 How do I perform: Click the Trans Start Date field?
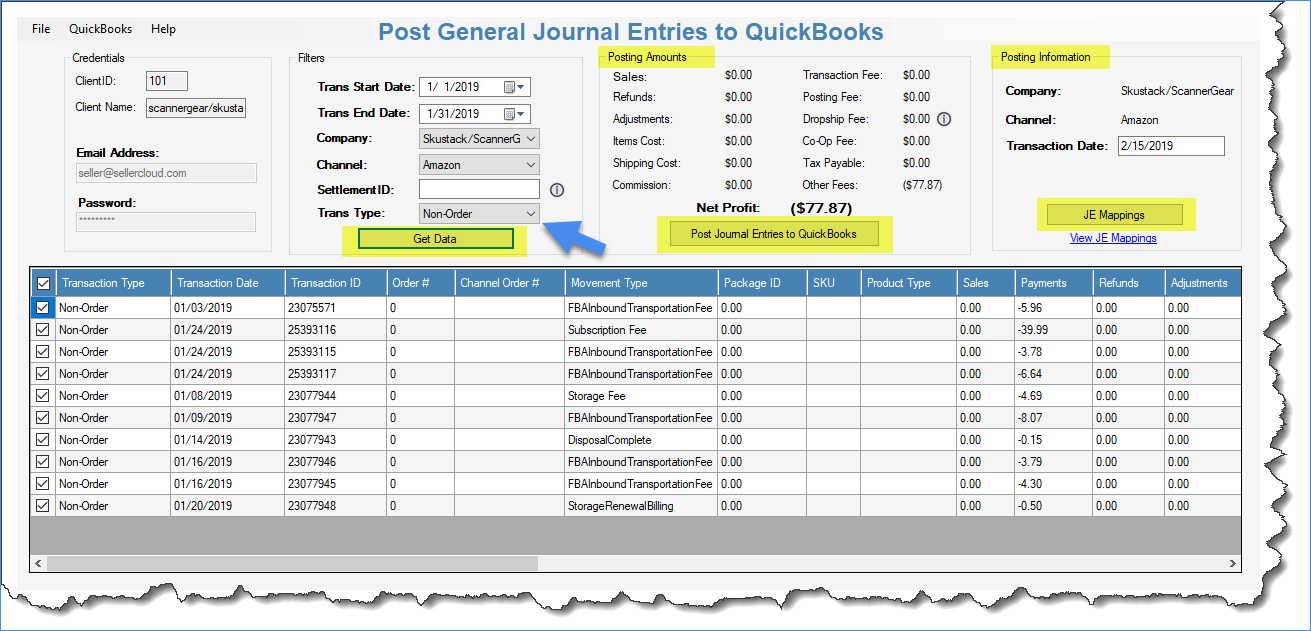(475, 87)
